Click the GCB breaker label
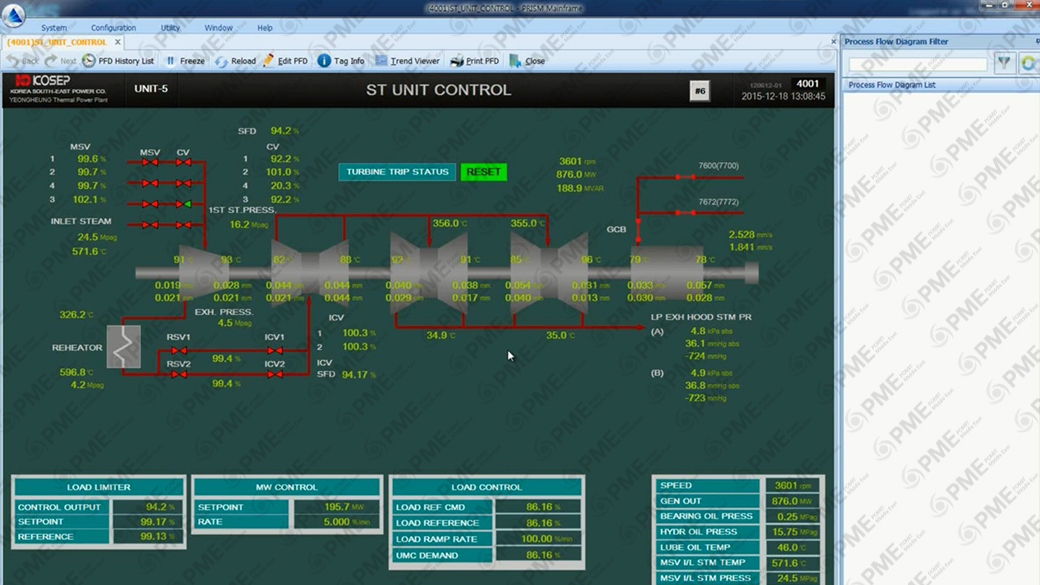Screen dimensions: 1040x585 pos(616,229)
